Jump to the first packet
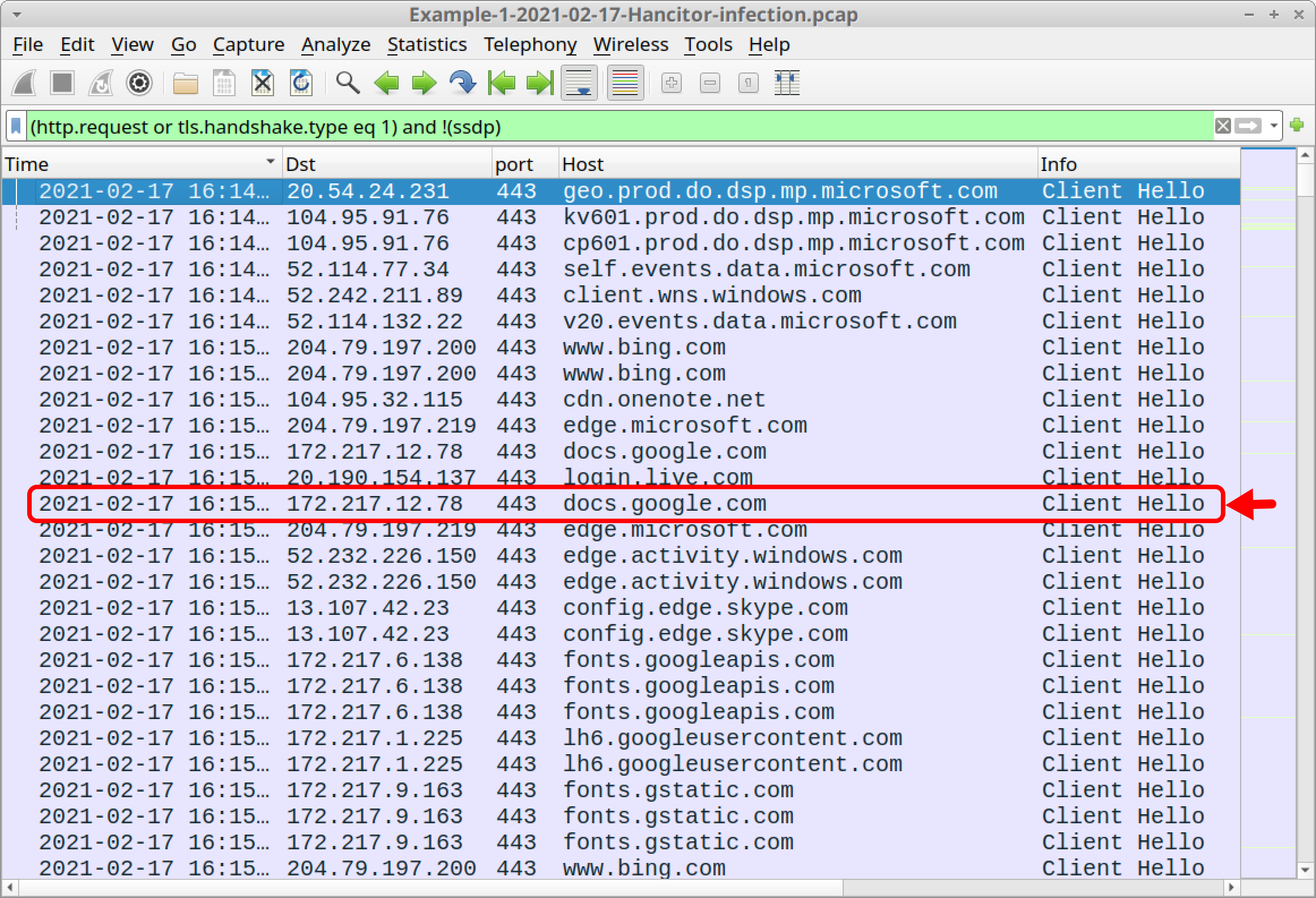The height and width of the screenshot is (898, 1316). (x=501, y=83)
